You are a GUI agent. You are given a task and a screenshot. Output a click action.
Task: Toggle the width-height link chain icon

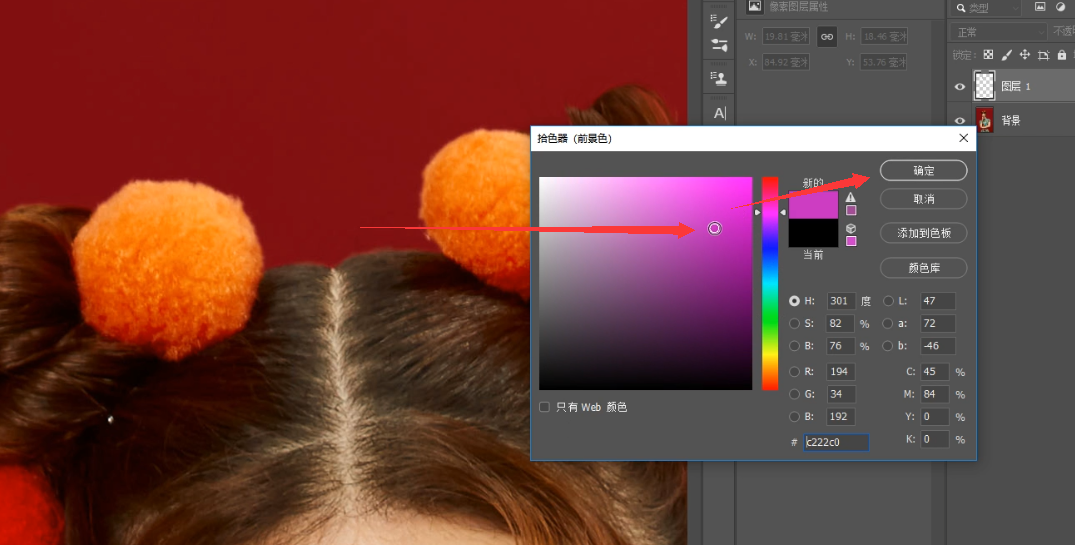(827, 36)
